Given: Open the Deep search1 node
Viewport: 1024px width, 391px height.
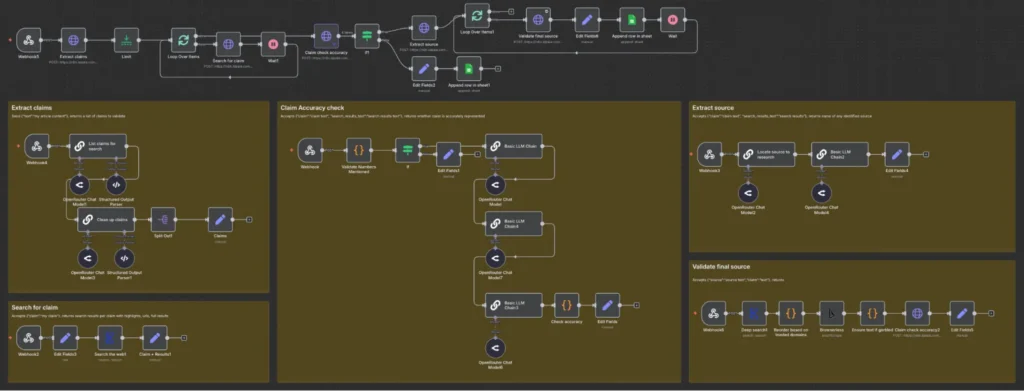Looking at the screenshot, I should [x=754, y=313].
